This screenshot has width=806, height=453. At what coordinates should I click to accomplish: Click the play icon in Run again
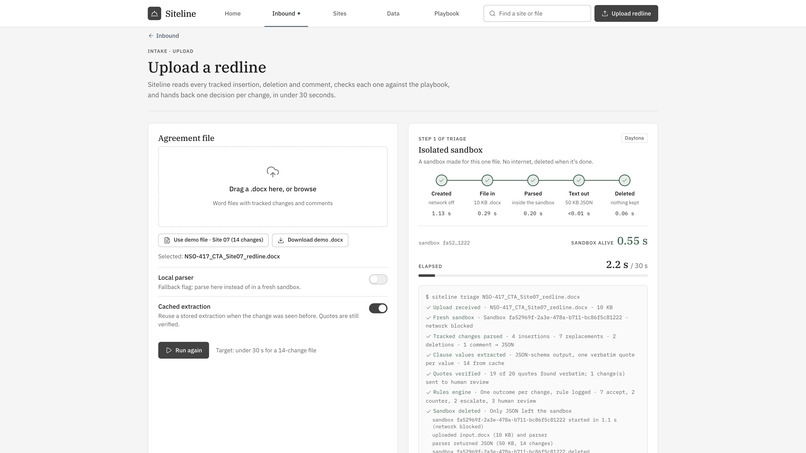169,350
